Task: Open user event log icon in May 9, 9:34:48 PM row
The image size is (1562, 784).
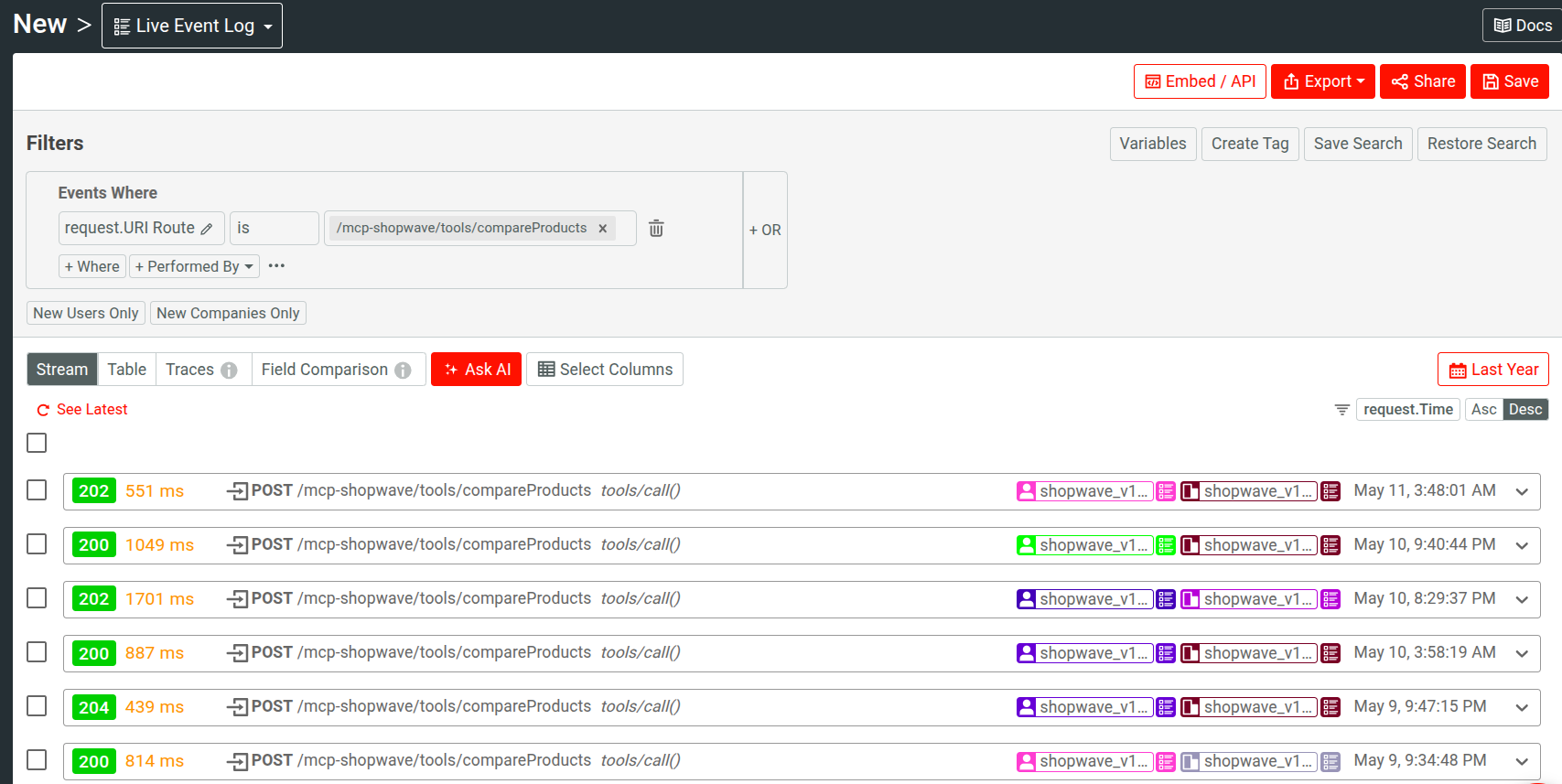Action: coord(1166,761)
